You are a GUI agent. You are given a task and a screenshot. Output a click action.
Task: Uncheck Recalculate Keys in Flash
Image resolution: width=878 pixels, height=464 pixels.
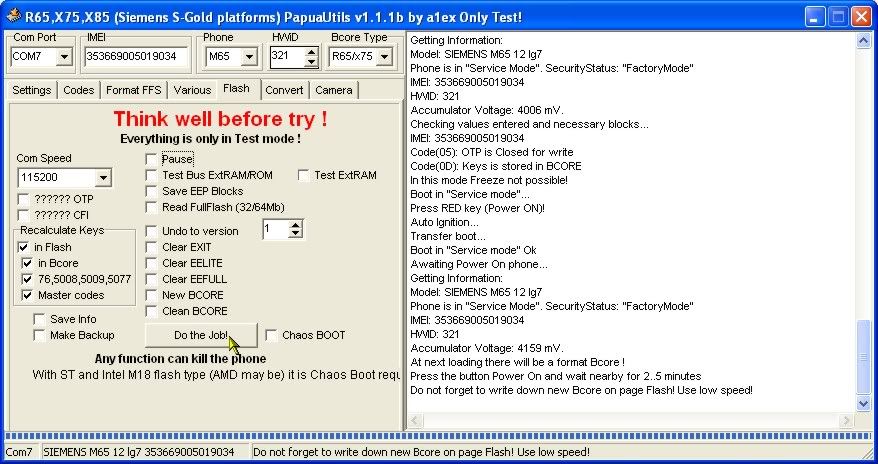(23, 247)
